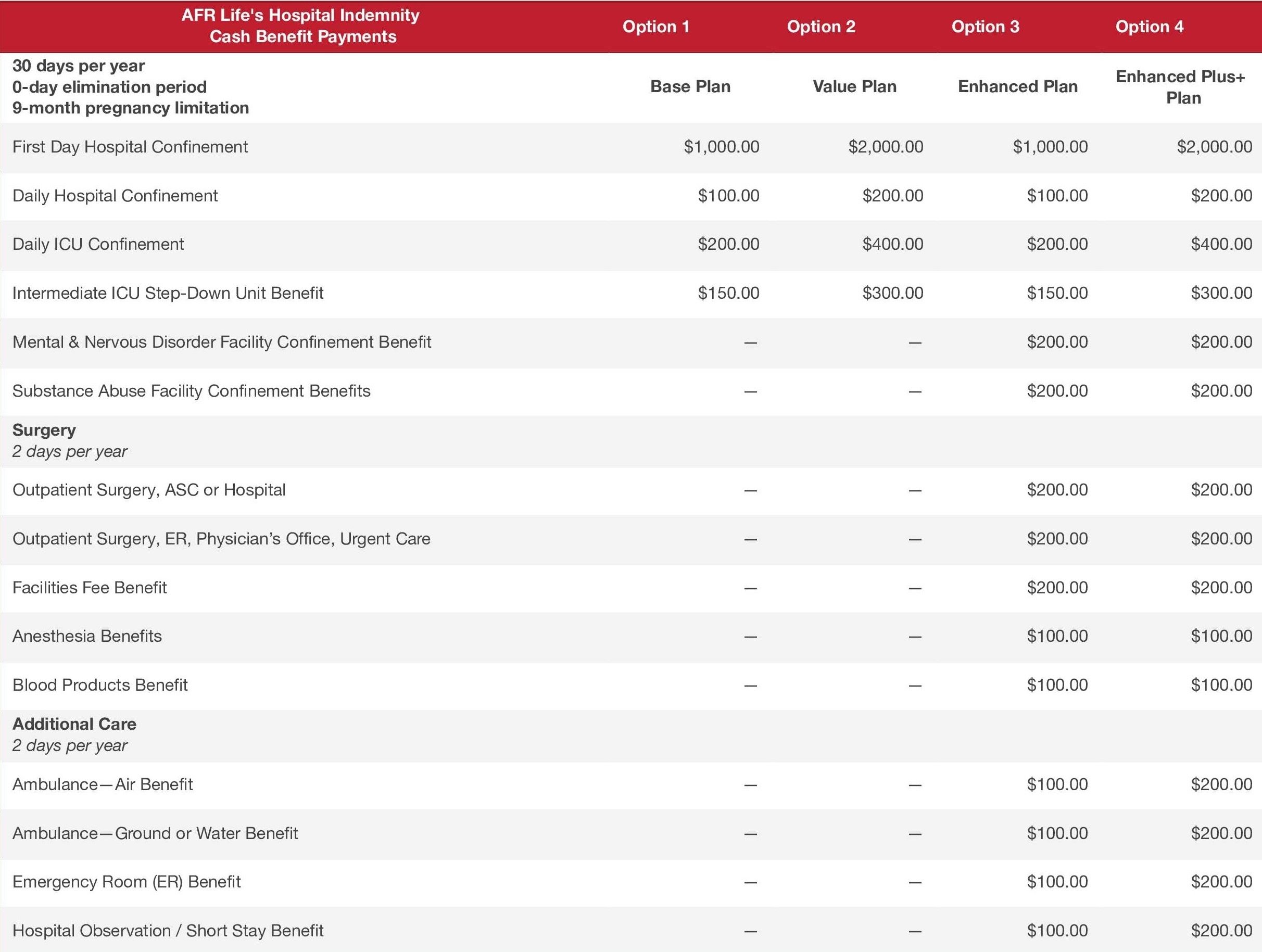Select Substance Abuse Facility Confinement Benefits label
Image resolution: width=1262 pixels, height=952 pixels.
click(x=192, y=391)
